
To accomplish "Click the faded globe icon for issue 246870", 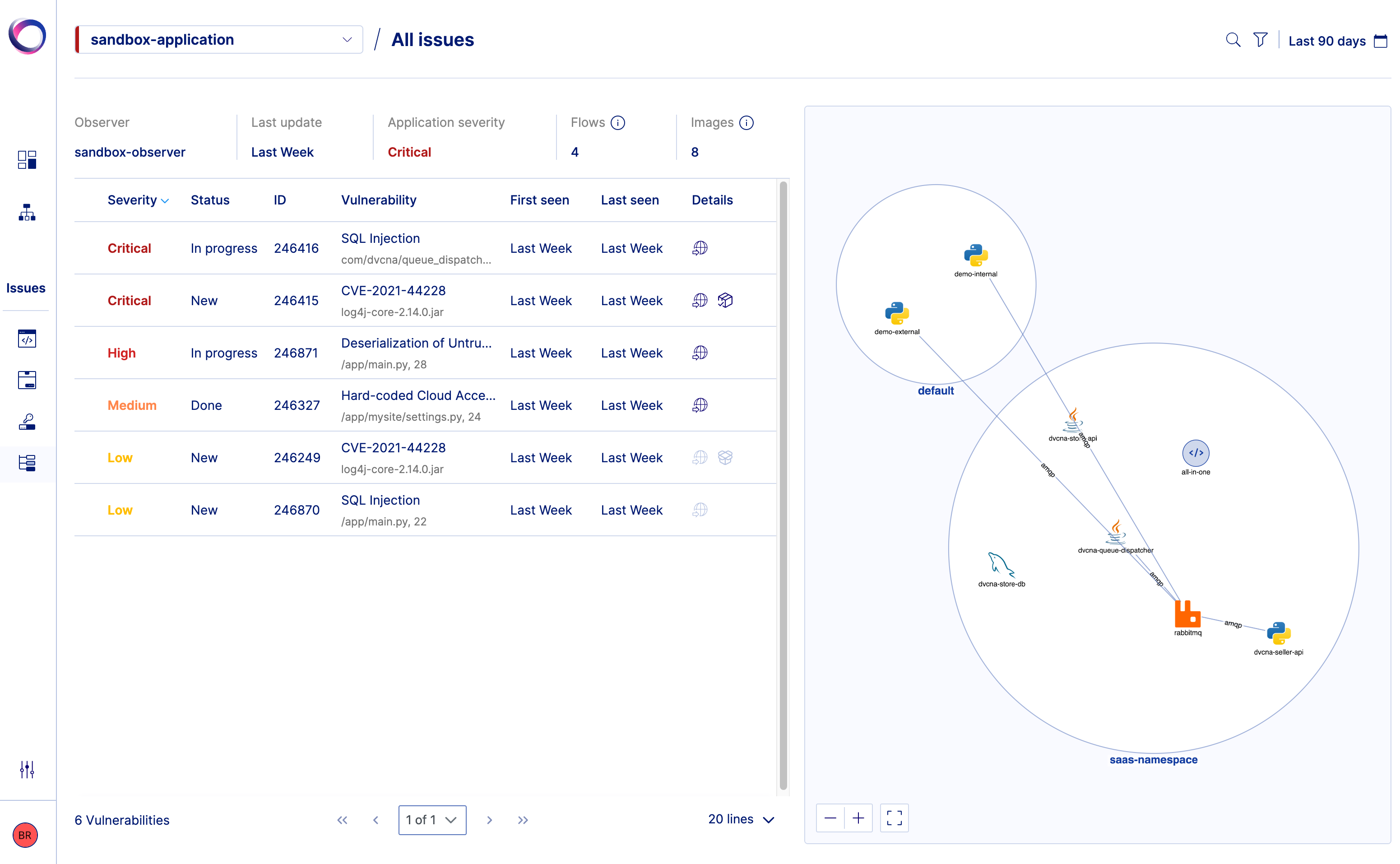I will [x=700, y=510].
